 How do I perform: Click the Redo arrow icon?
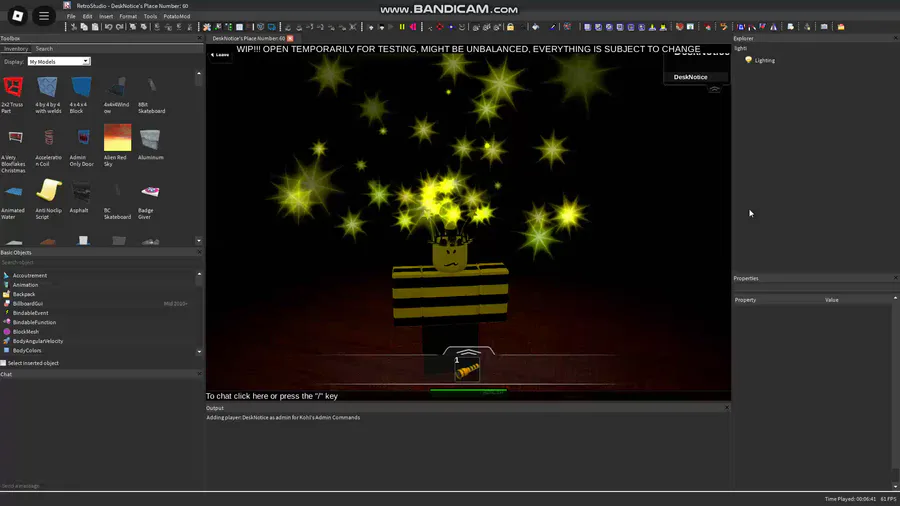pos(119,27)
